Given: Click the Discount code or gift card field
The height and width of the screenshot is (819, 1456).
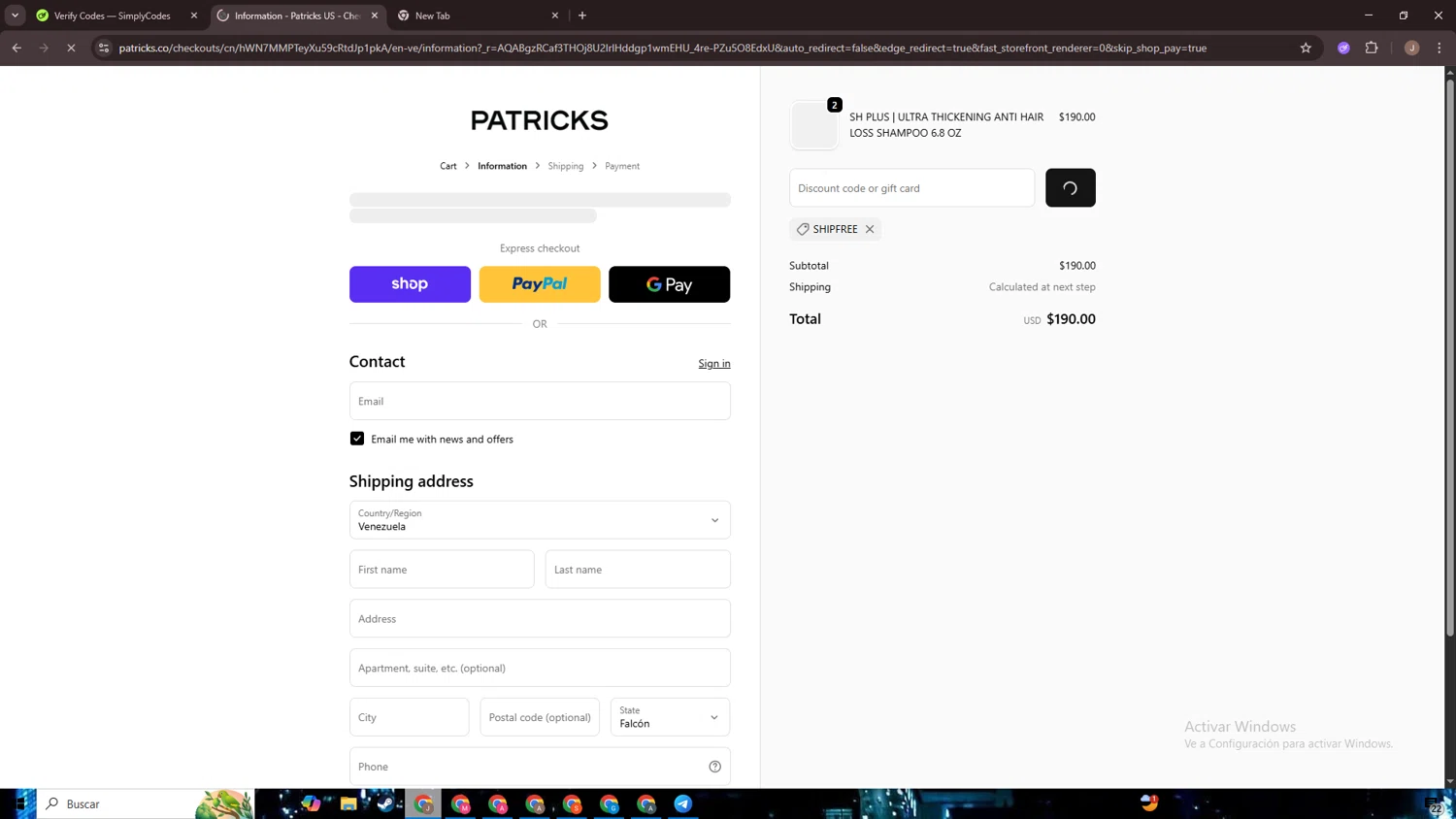Looking at the screenshot, I should coord(911,188).
